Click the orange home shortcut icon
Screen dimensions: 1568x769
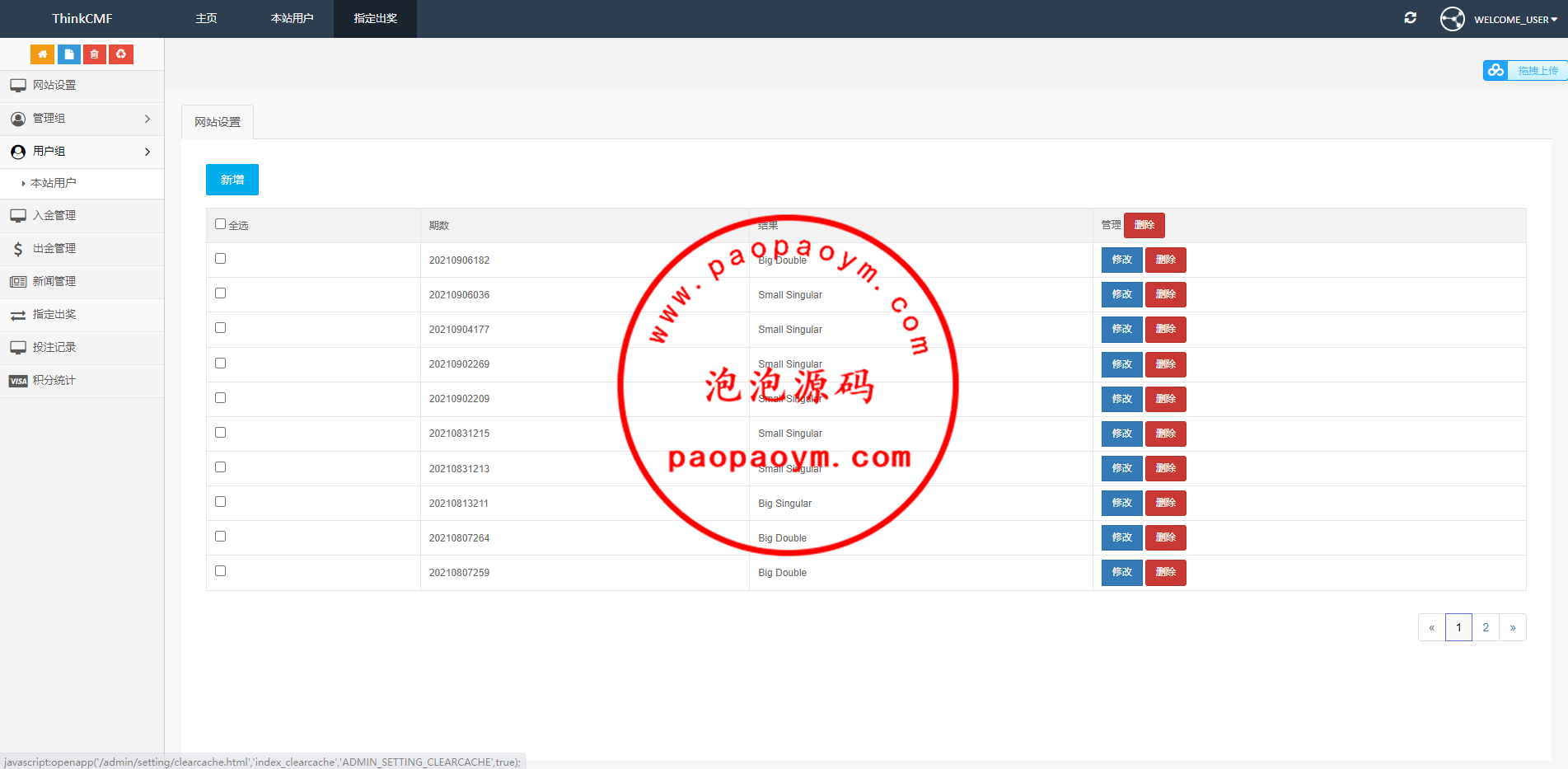[42, 54]
